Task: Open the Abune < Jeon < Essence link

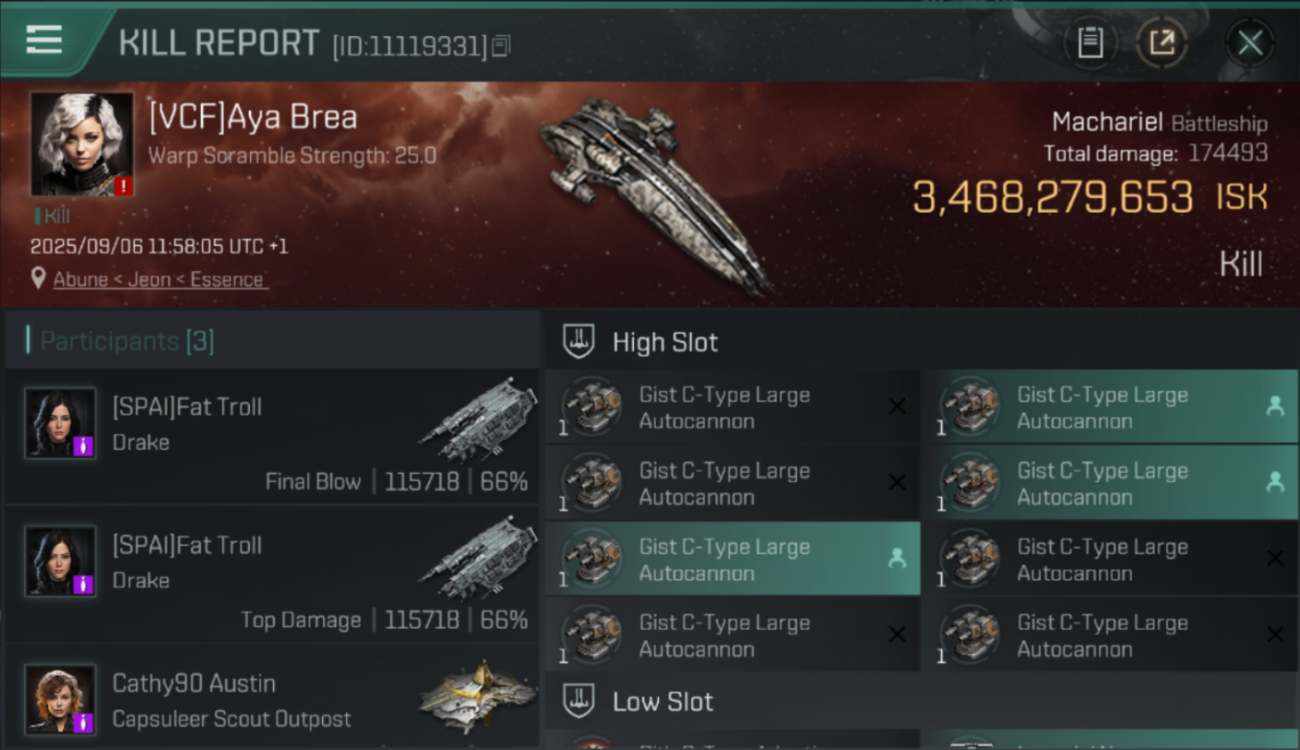Action: coord(158,280)
